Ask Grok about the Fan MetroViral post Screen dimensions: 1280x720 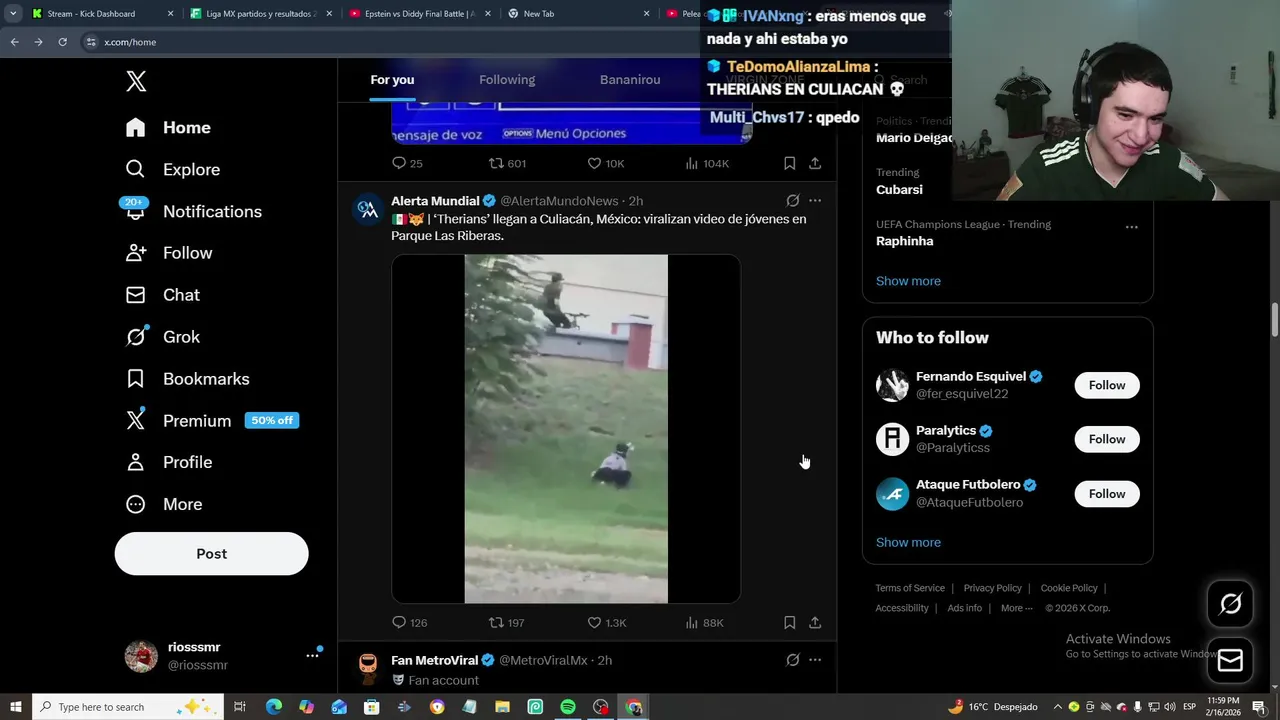point(792,660)
